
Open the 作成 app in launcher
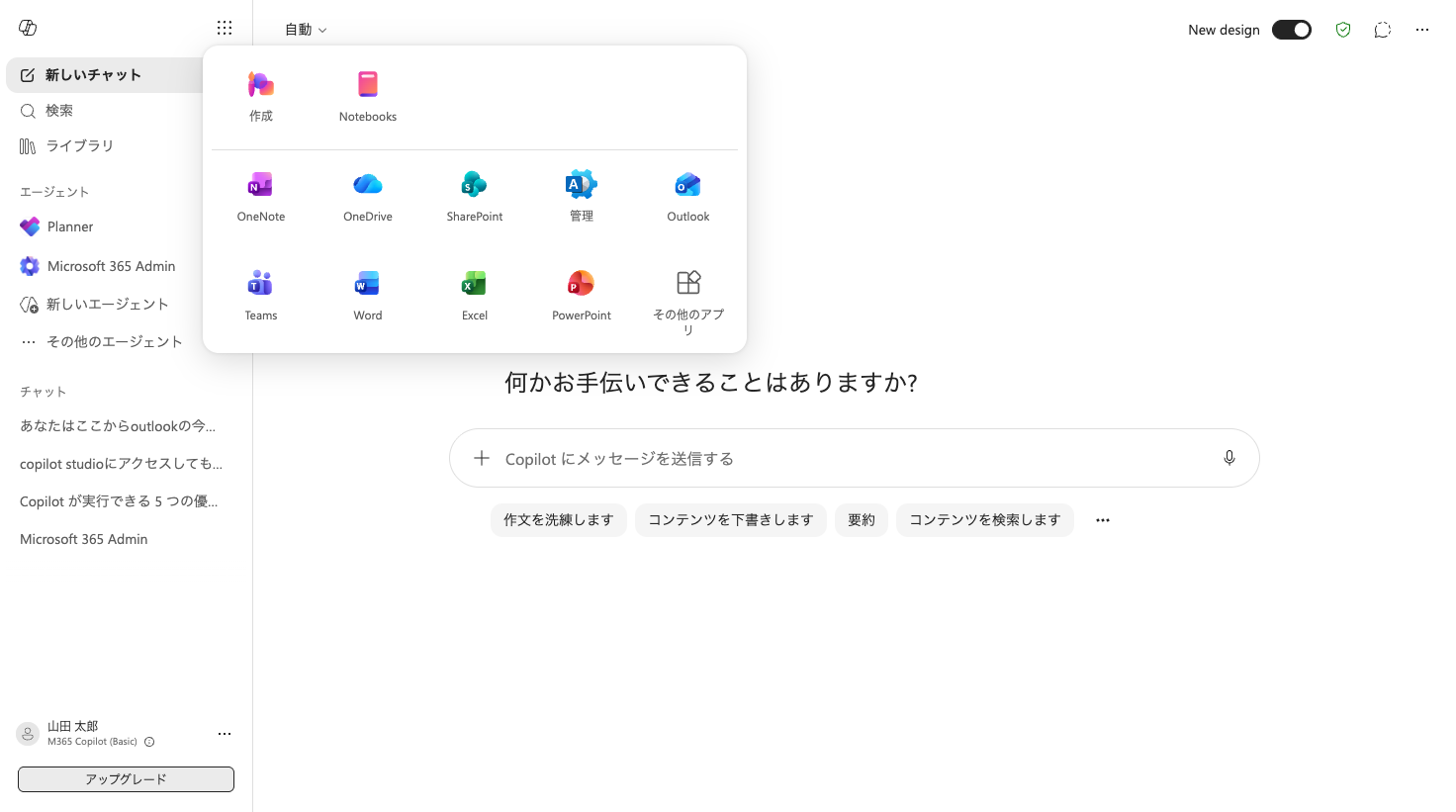(261, 97)
